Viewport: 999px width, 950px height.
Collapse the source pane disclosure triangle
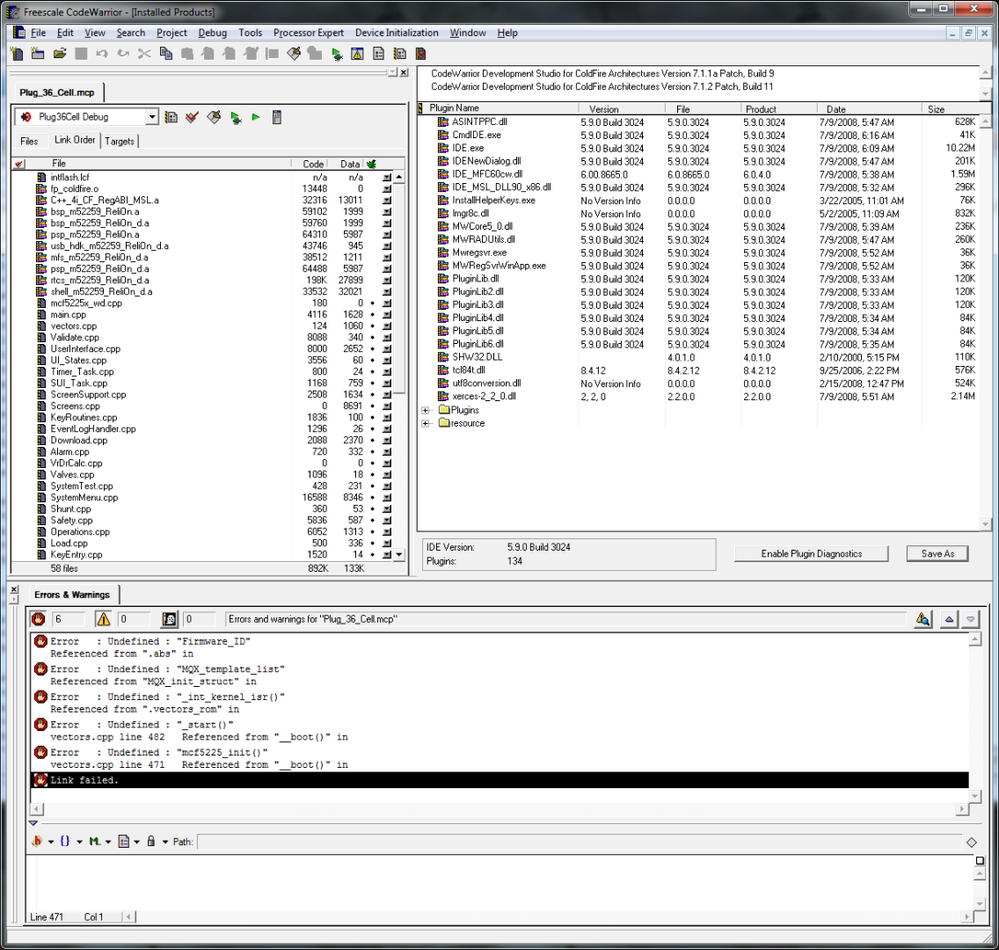point(33,823)
